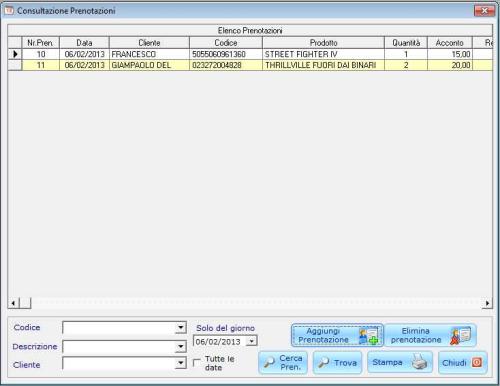
Task: Open the Descrizione dropdown arrow
Action: (181, 347)
